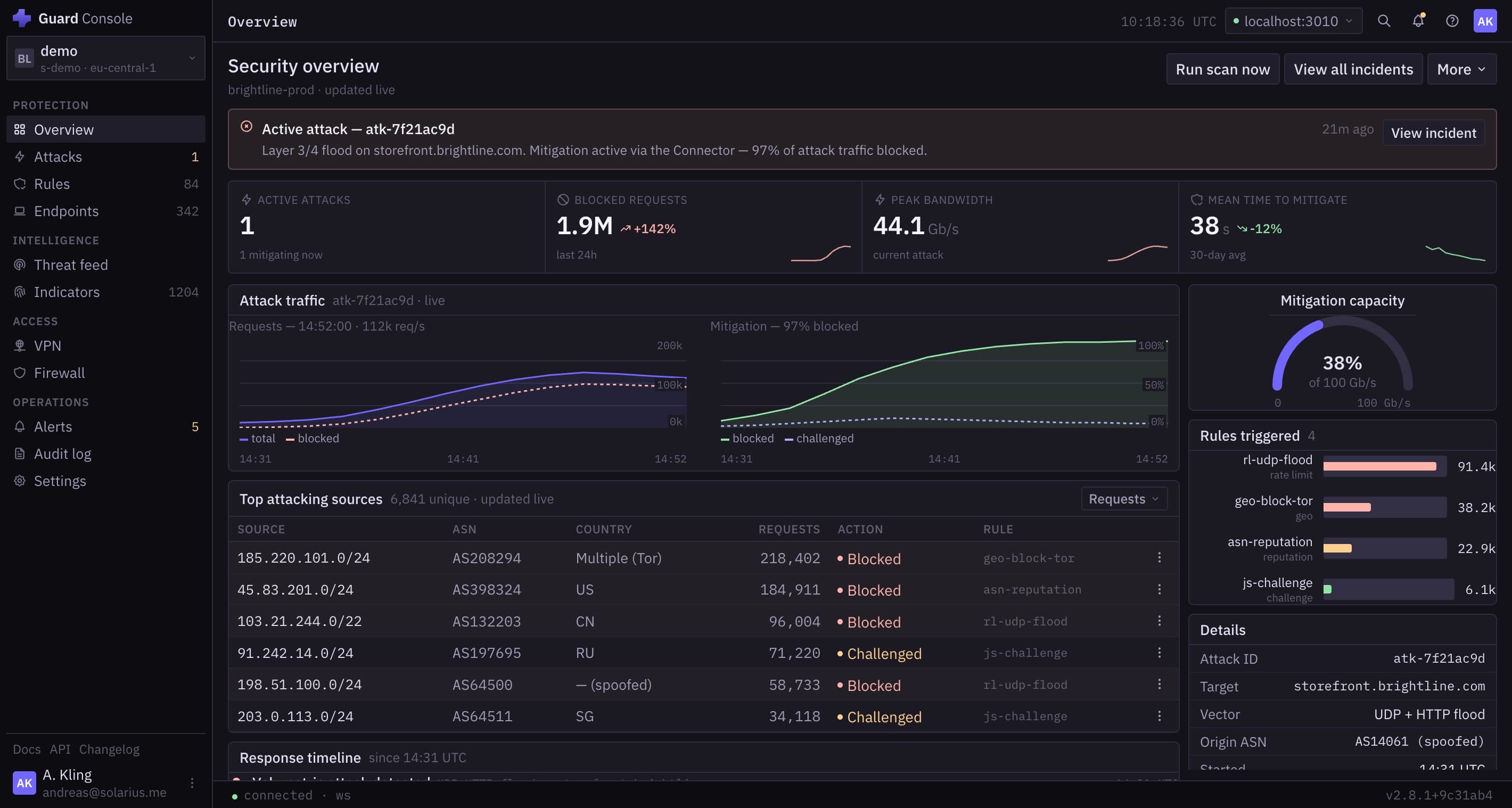The height and width of the screenshot is (808, 1512).
Task: Open the Rules page
Action: pyautogui.click(x=105, y=184)
